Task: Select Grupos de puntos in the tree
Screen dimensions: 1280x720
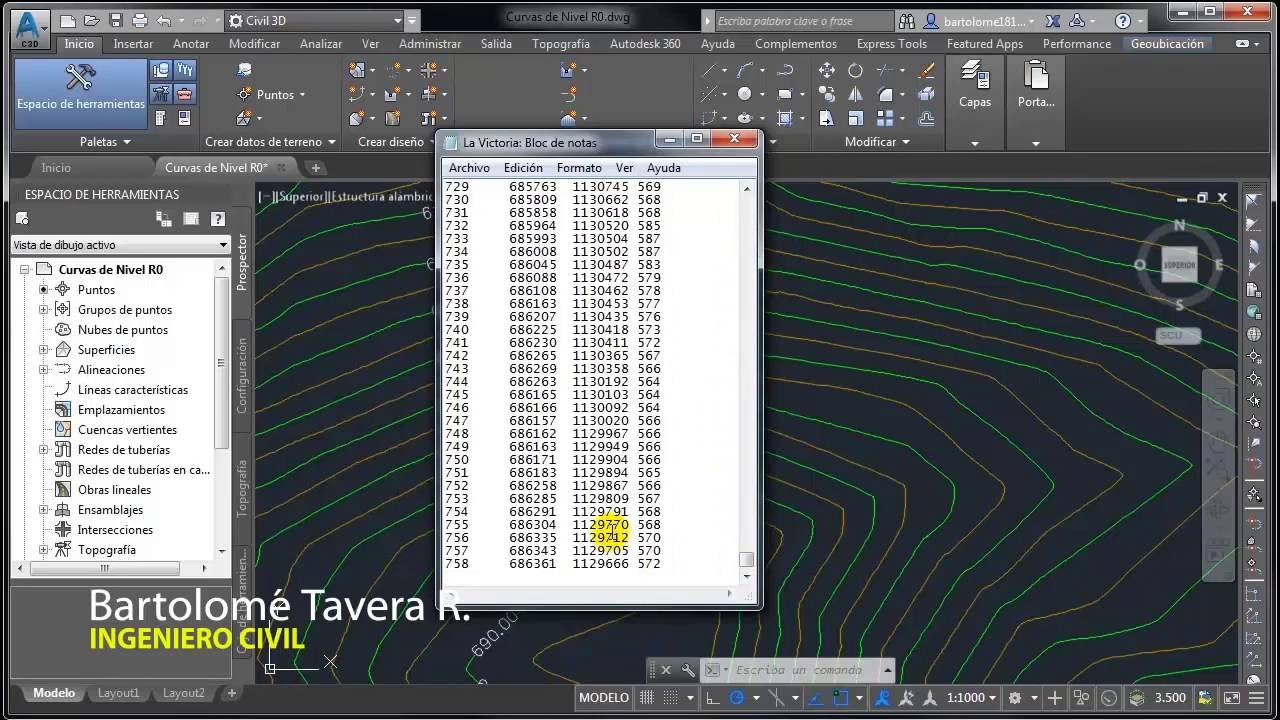Action: pos(125,310)
